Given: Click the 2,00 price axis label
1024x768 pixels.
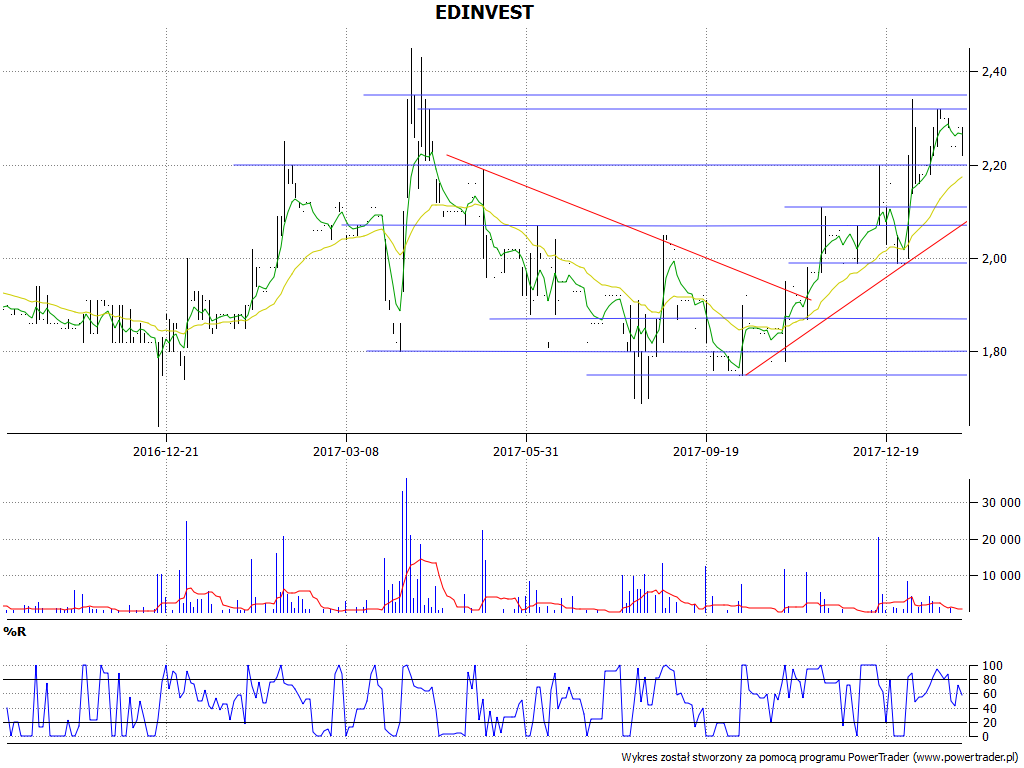Looking at the screenshot, I should (994, 259).
